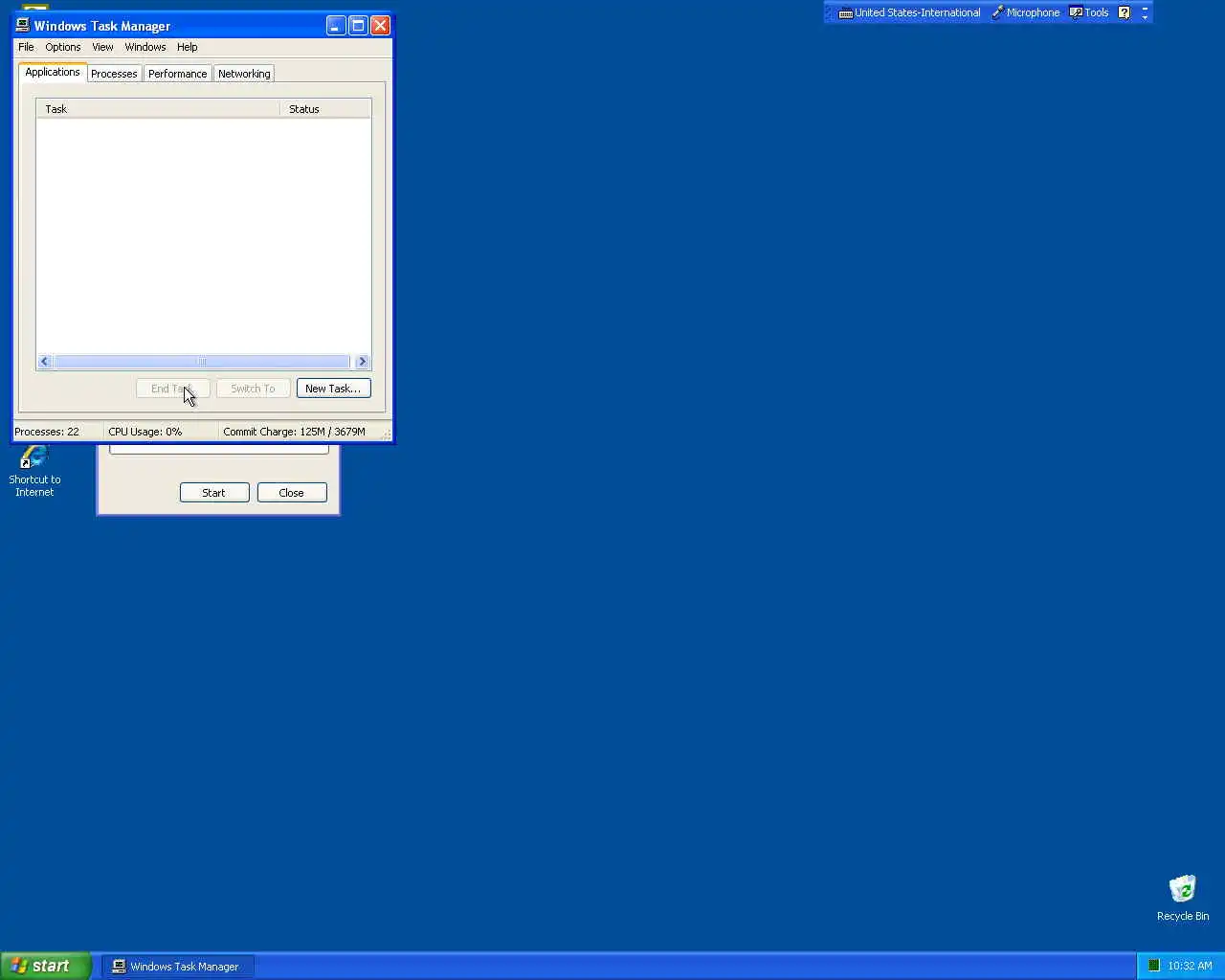
Task: Open the Help menu
Action: tap(188, 47)
